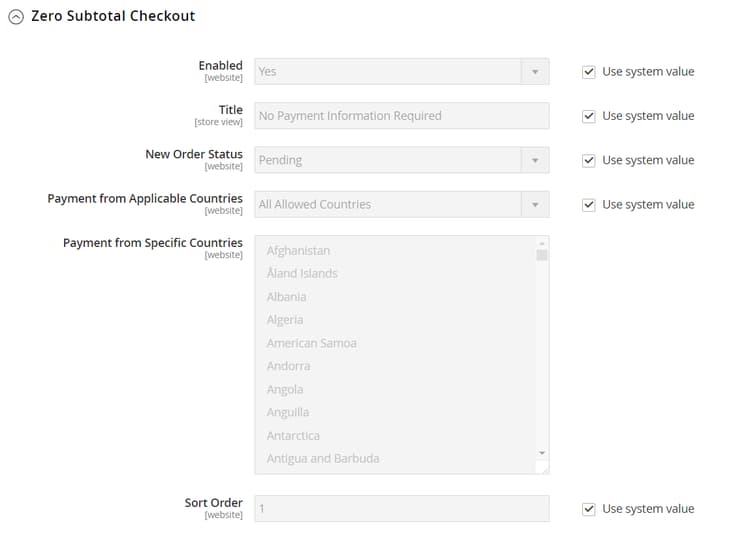This screenshot has height=535, width=750.
Task: Toggle Use system value for New Order Status
Action: click(x=589, y=160)
